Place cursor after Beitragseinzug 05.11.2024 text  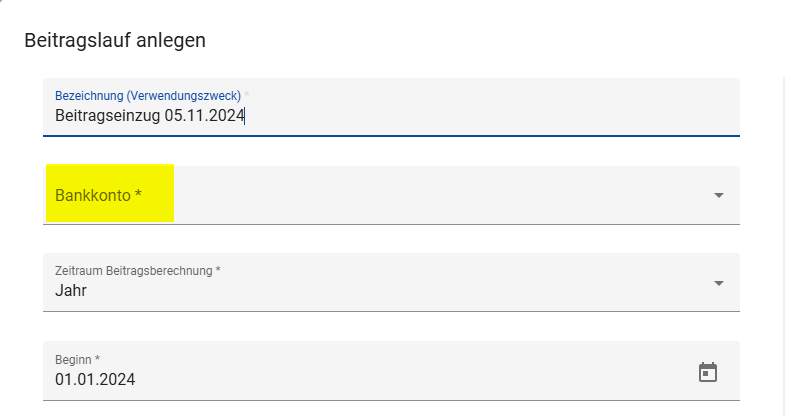245,116
